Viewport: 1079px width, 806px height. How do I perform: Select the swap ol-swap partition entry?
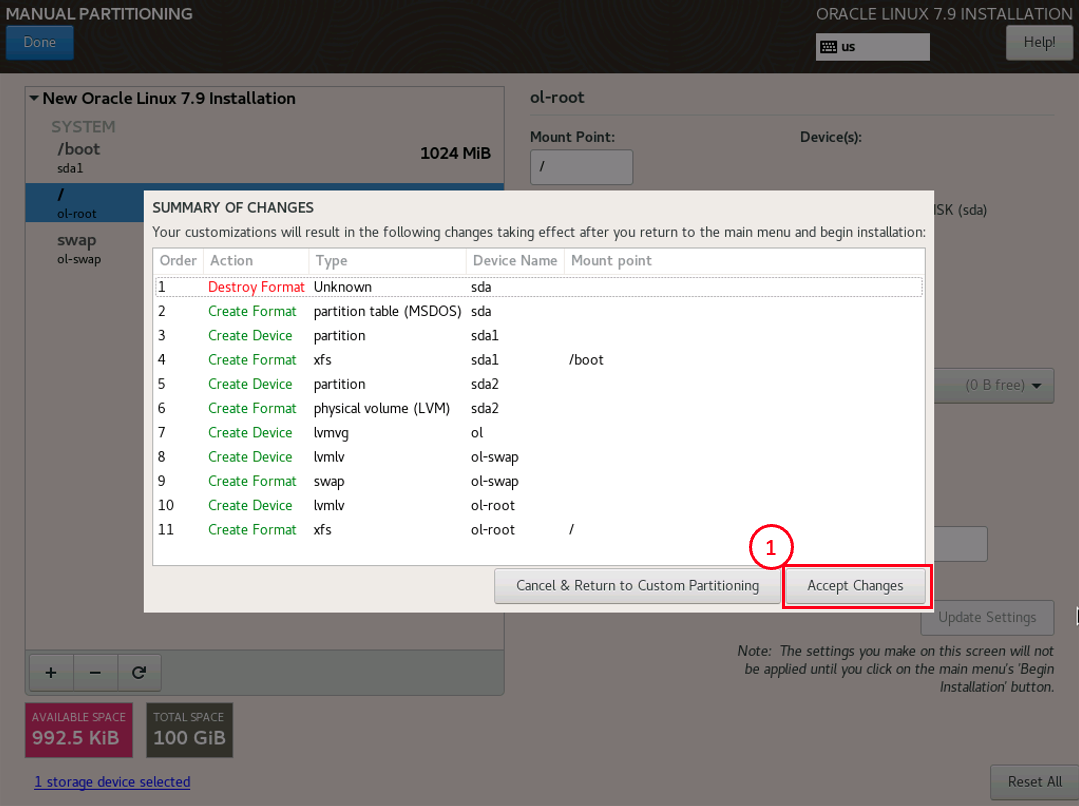tap(85, 248)
